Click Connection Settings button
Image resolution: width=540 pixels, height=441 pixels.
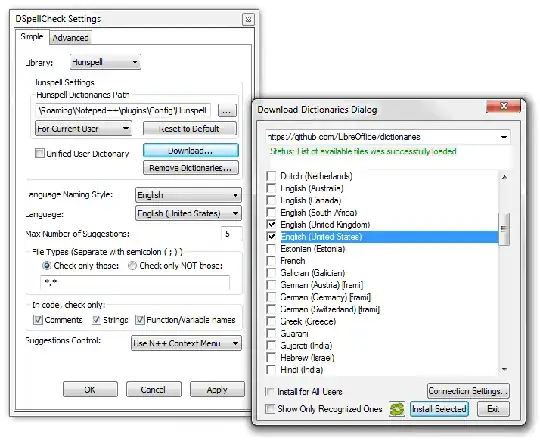[468, 391]
